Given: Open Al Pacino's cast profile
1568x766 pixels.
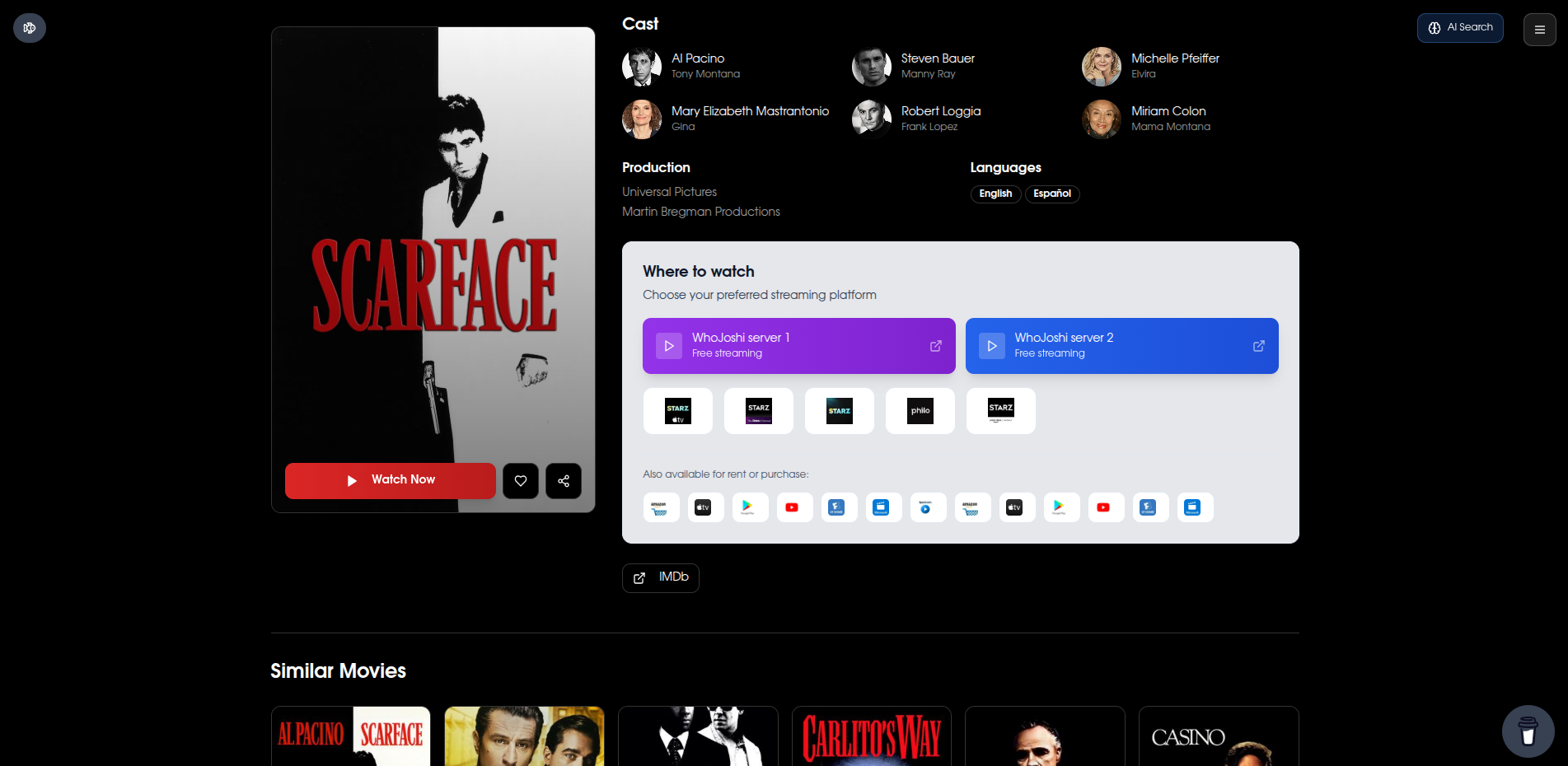Looking at the screenshot, I should click(681, 66).
